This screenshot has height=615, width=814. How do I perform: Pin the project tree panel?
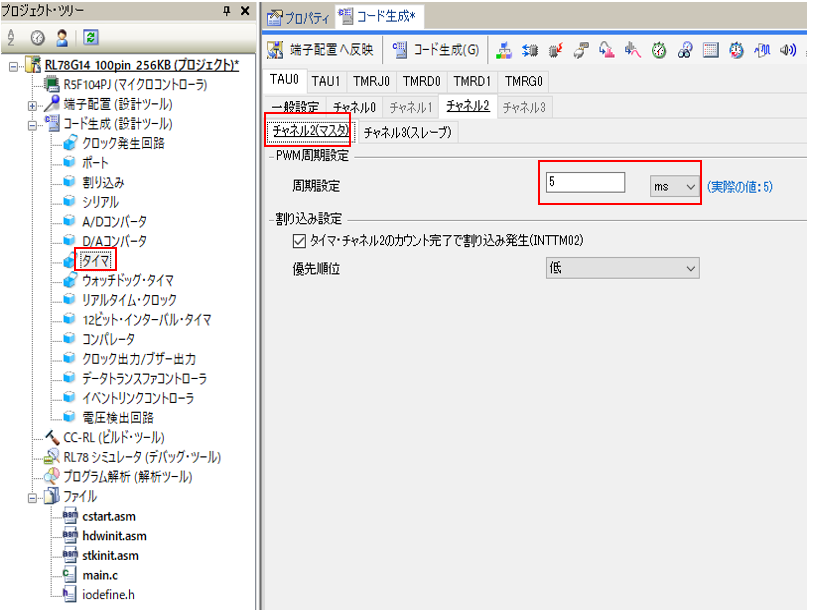click(x=226, y=11)
